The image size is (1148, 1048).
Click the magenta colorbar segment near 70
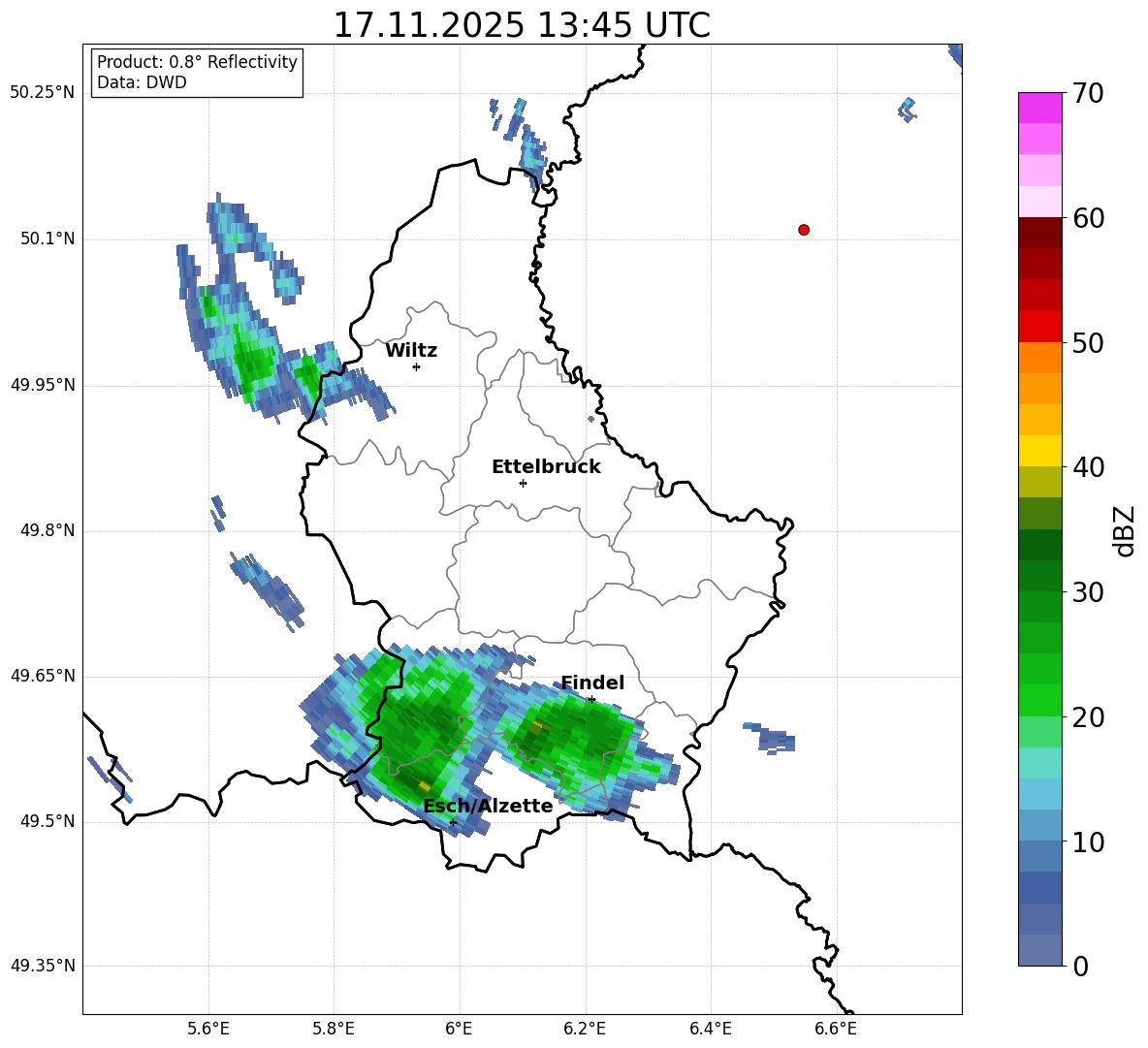[x=1039, y=108]
